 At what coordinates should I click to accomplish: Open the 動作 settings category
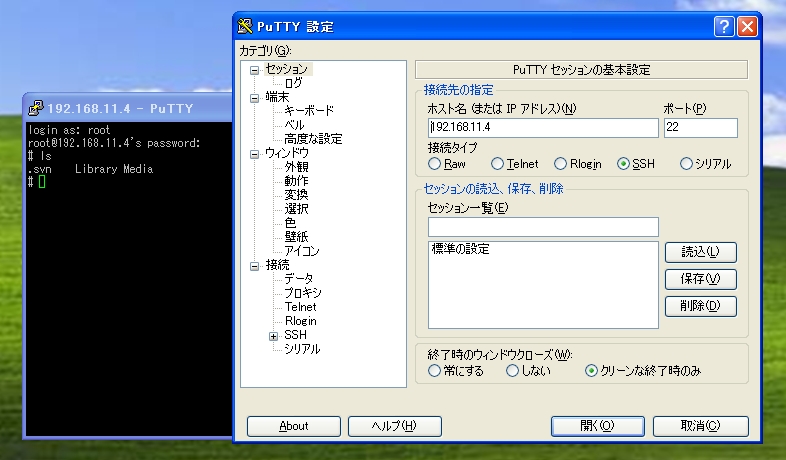point(296,181)
